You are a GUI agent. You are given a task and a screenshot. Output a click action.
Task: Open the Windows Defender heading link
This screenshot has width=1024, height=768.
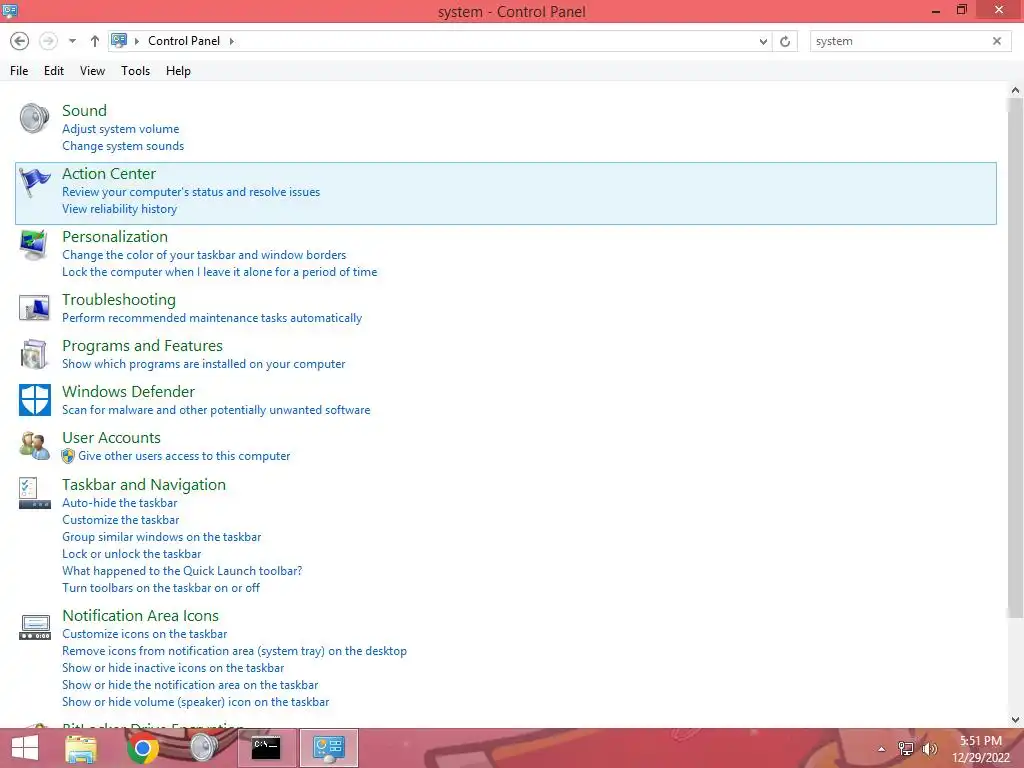(x=128, y=391)
